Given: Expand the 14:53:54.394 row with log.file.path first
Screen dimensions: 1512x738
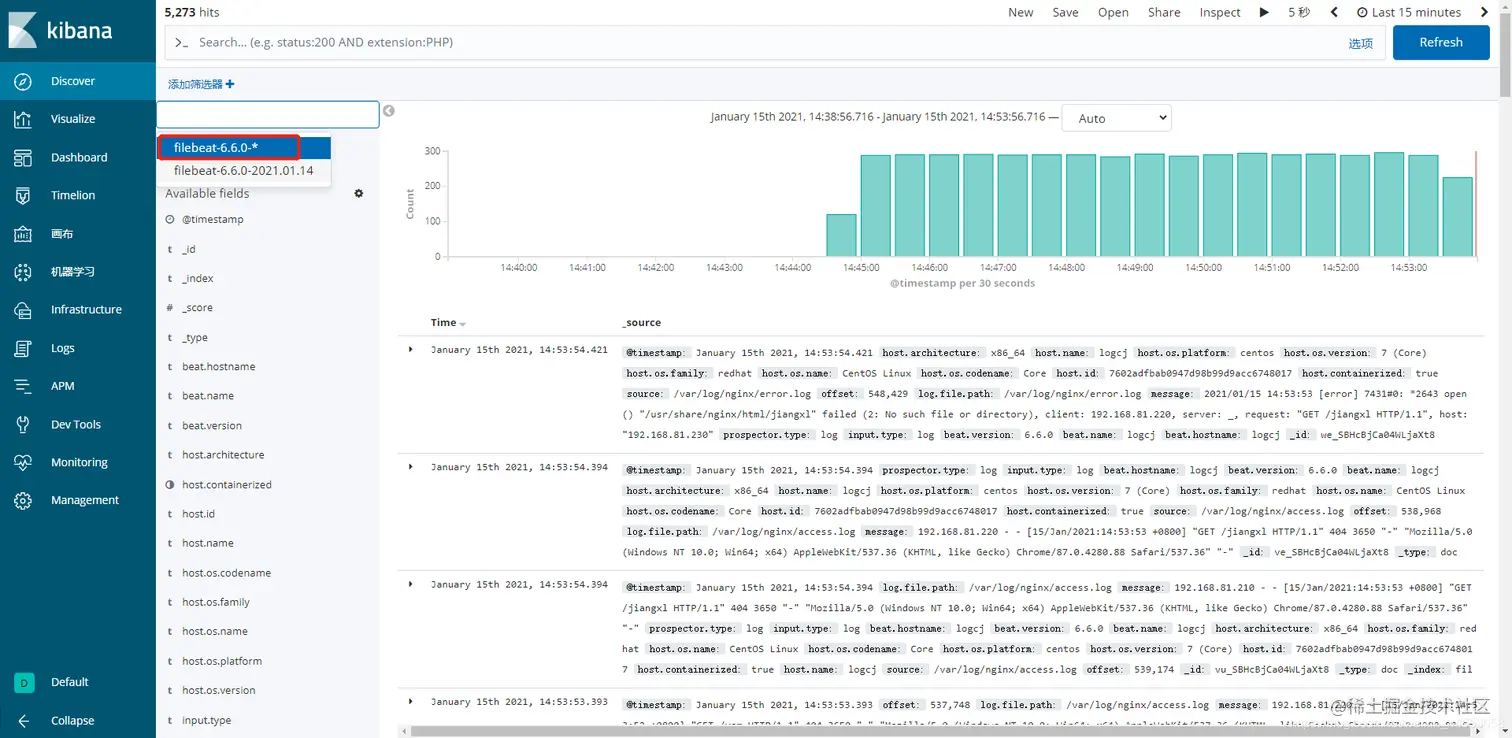Looking at the screenshot, I should [411, 583].
